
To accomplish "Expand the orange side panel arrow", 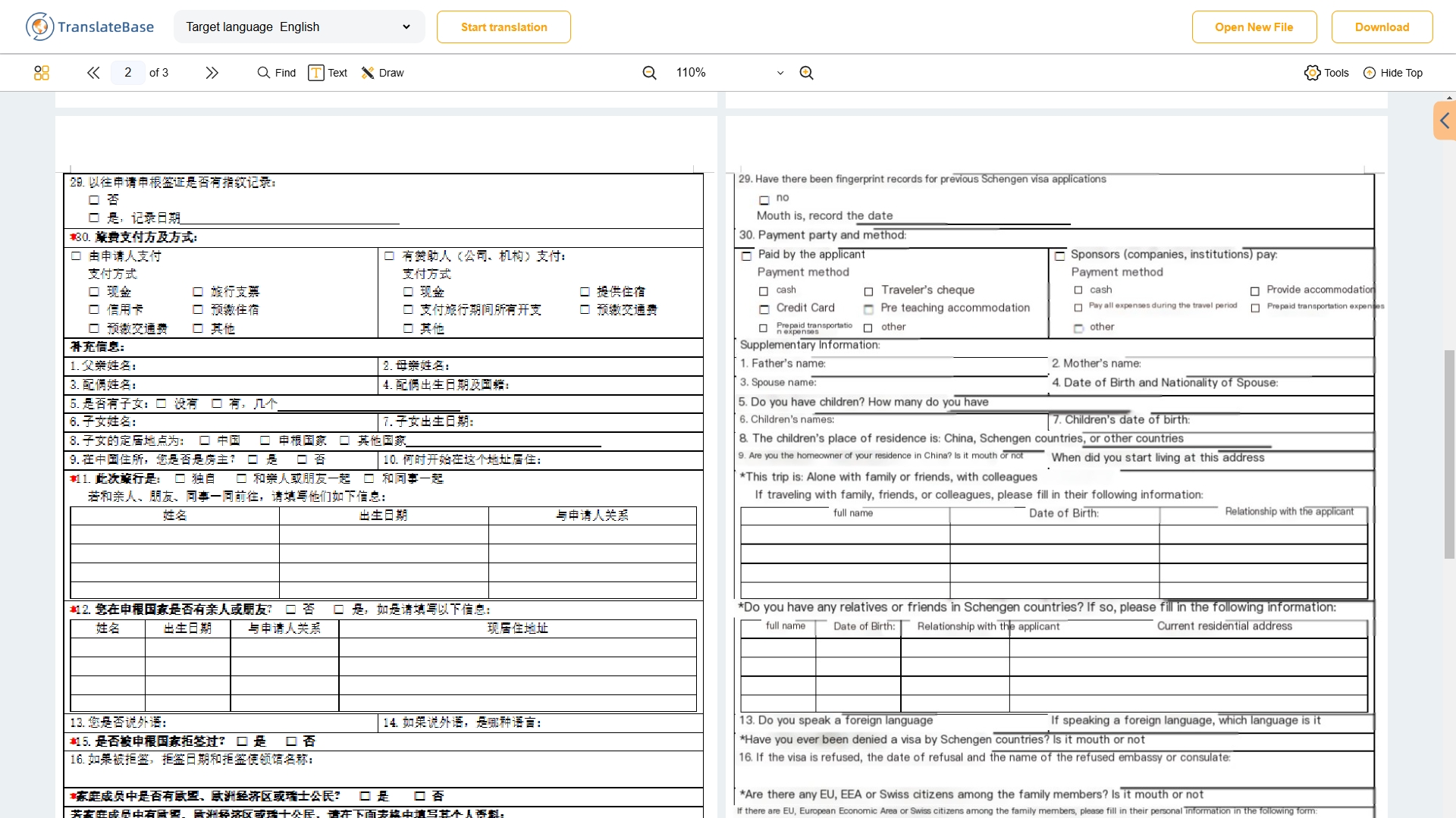I will point(1445,121).
